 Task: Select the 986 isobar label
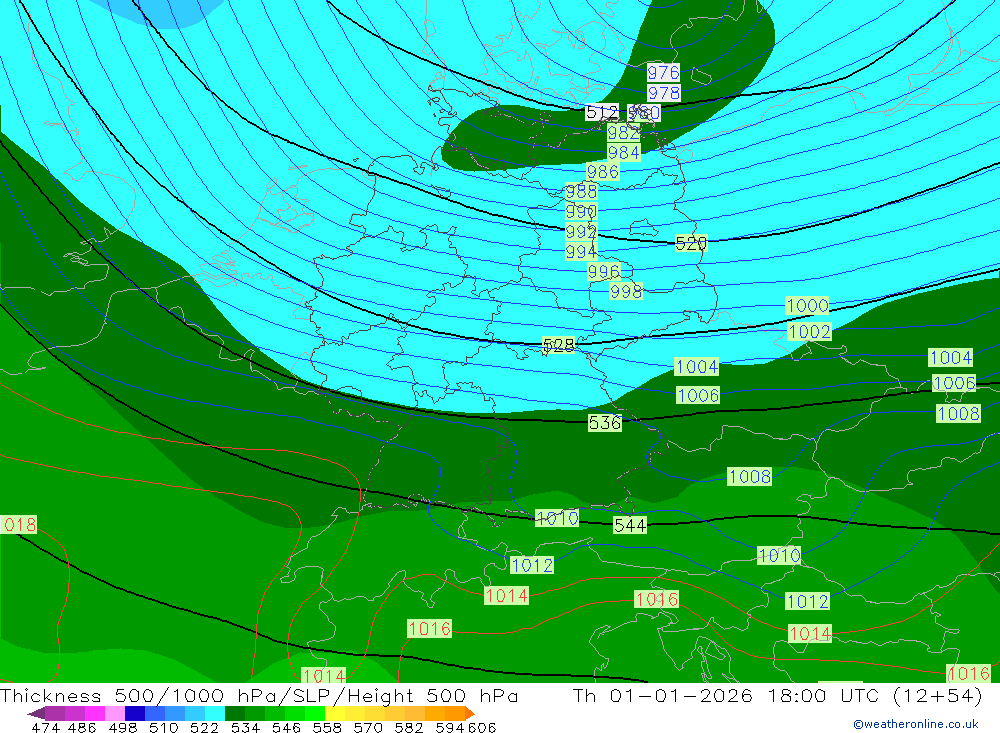click(602, 172)
